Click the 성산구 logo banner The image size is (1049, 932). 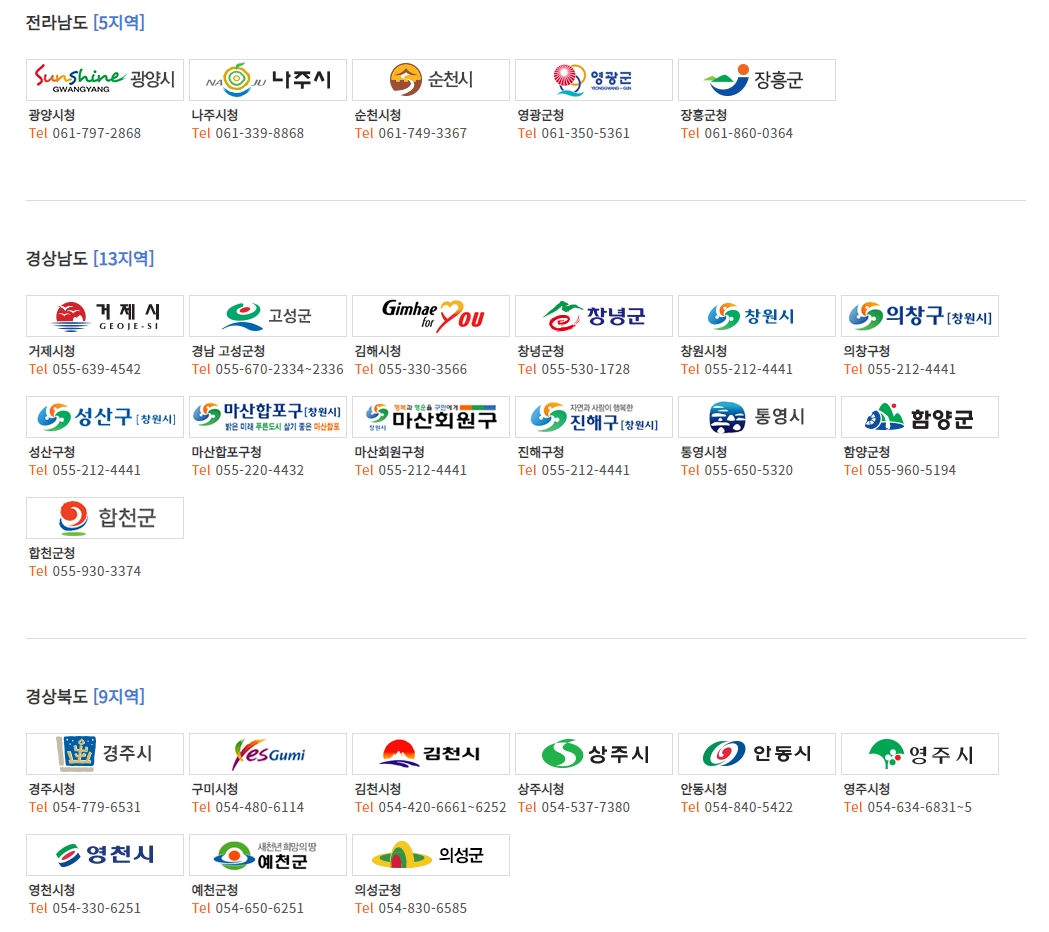pyautogui.click(x=105, y=417)
